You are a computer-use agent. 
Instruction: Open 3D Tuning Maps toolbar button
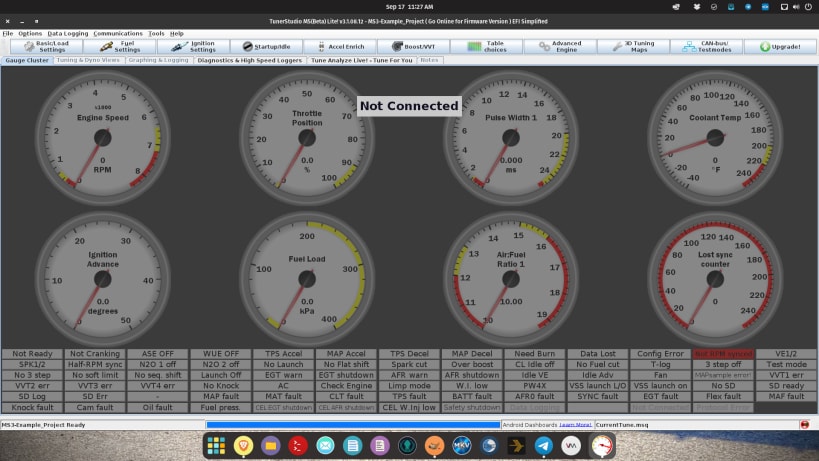[x=634, y=46]
